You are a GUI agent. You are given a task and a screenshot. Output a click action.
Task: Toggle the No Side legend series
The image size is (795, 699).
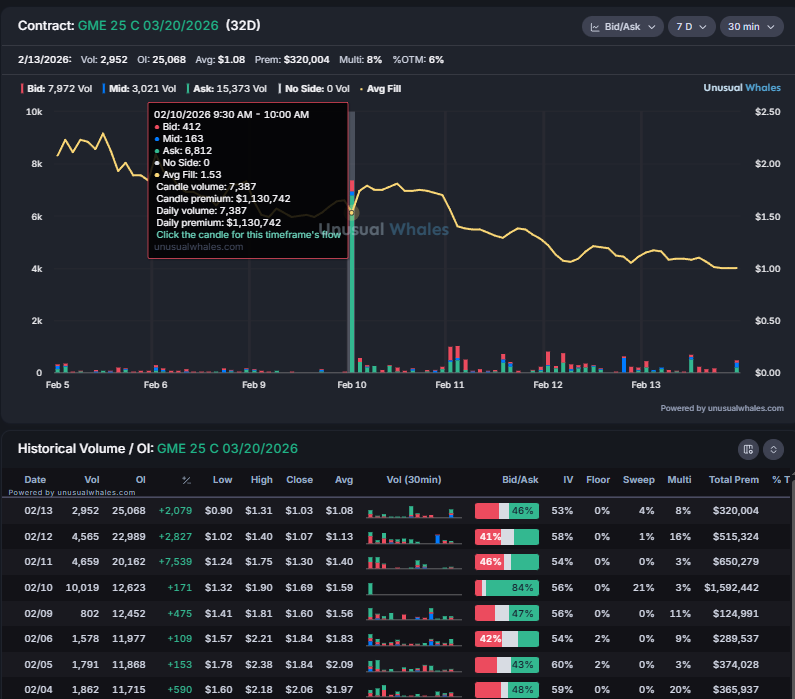pyautogui.click(x=314, y=89)
